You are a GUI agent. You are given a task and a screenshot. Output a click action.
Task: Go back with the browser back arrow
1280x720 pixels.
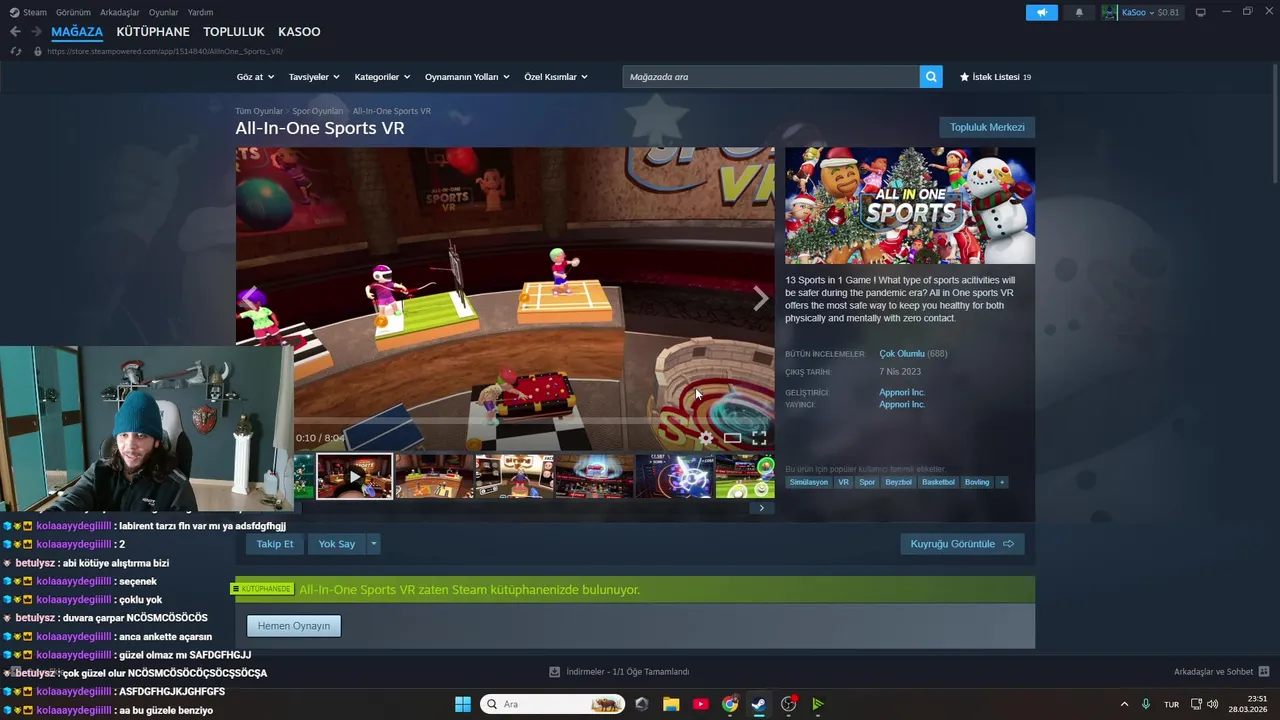pyautogui.click(x=15, y=32)
